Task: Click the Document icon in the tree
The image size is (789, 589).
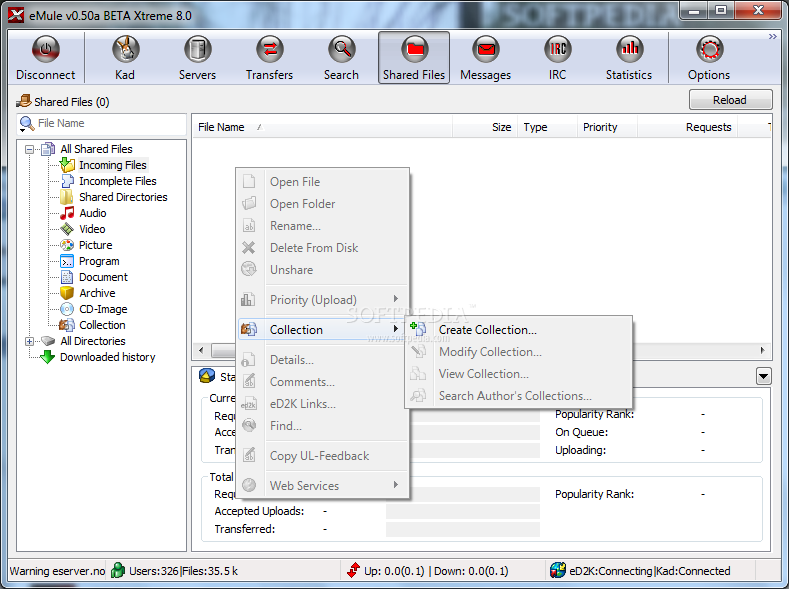Action: [x=67, y=277]
